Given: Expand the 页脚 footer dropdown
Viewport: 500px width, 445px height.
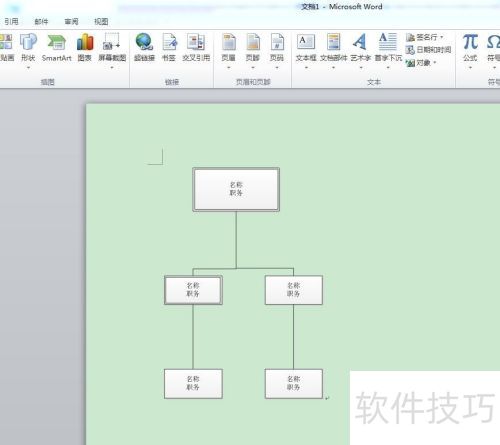Looking at the screenshot, I should pos(253,68).
